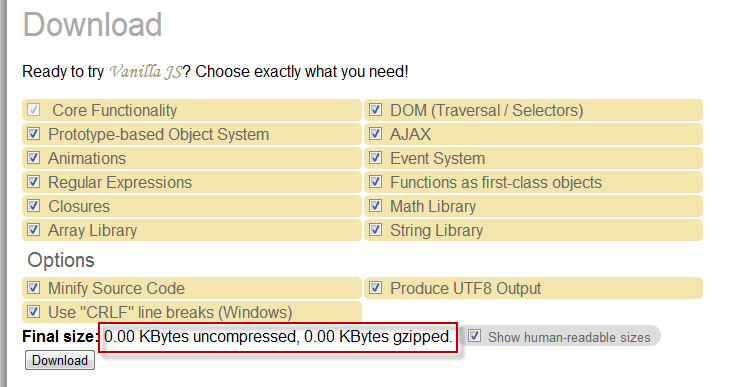Uncheck Use "CRLF" line breaks (Windows)
Screen dimensions: 752x387
[x=33, y=311]
